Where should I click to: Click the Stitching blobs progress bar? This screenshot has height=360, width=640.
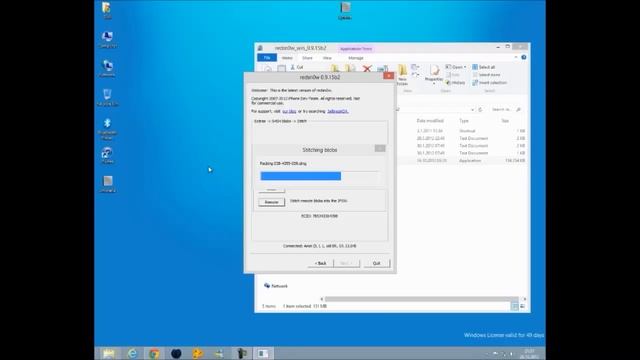[320, 176]
